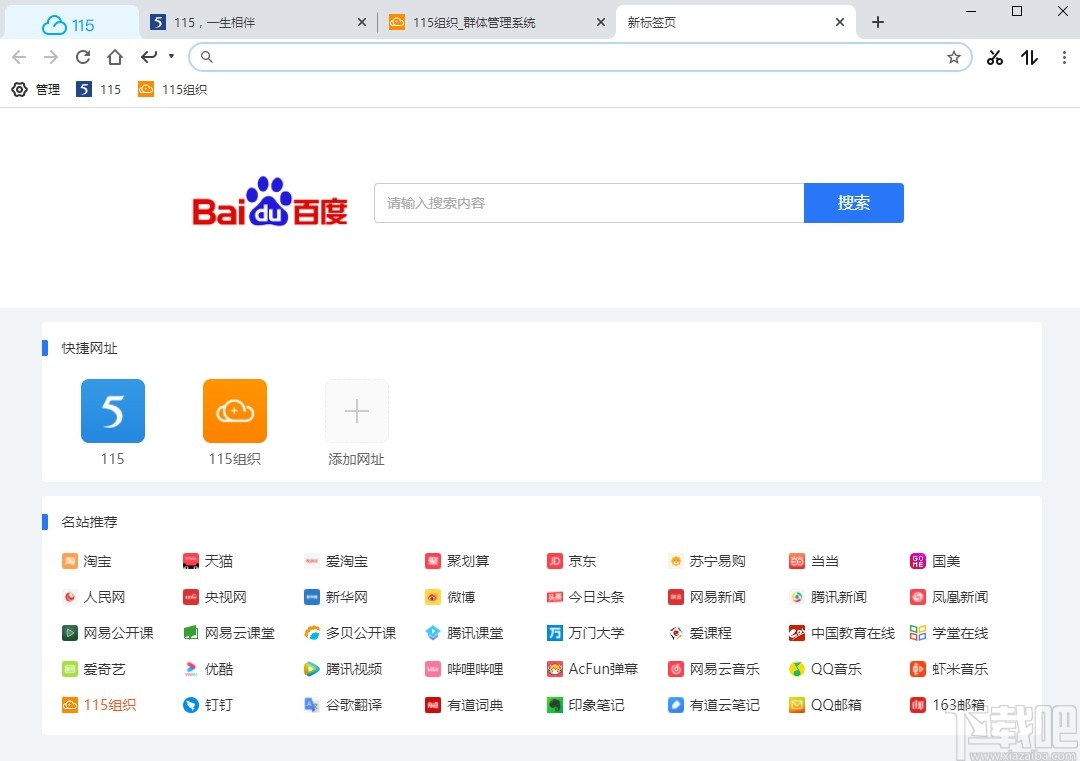Screen dimensions: 1080x761
Task: Focus the 请输入搜索内容 search box
Action: point(589,203)
